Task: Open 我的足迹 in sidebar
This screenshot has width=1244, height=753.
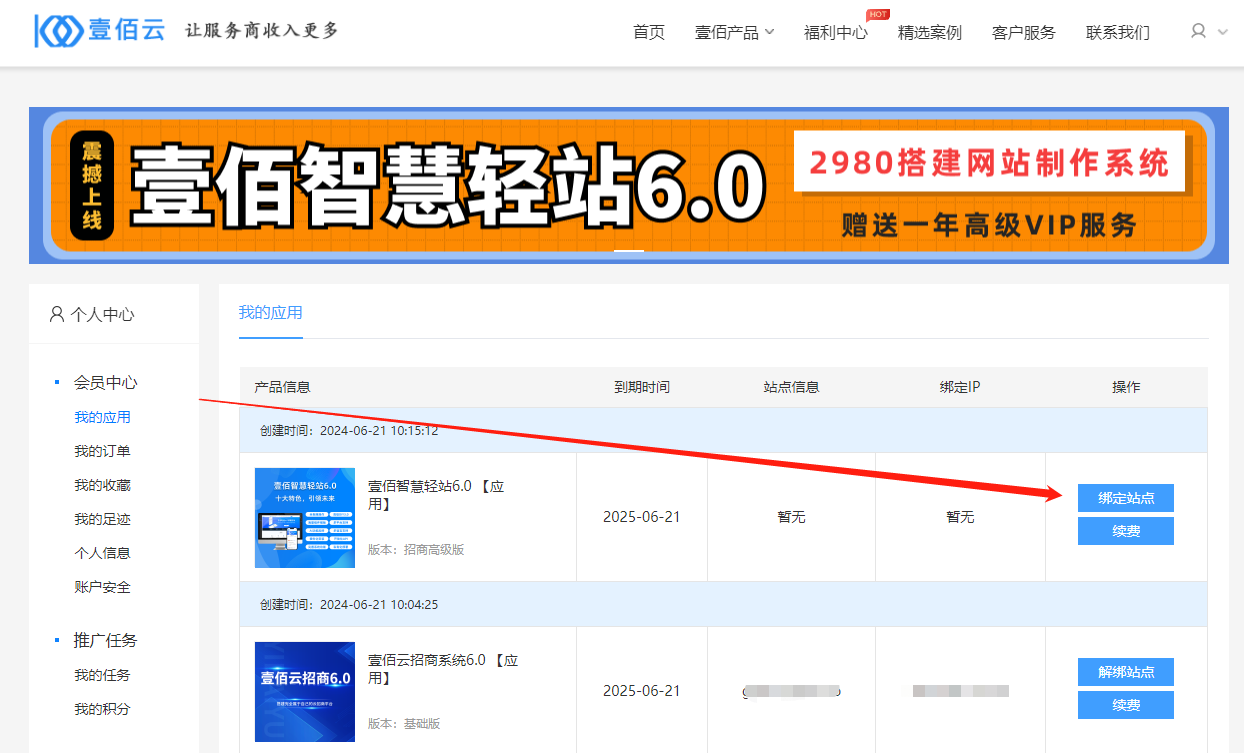Action: click(102, 519)
